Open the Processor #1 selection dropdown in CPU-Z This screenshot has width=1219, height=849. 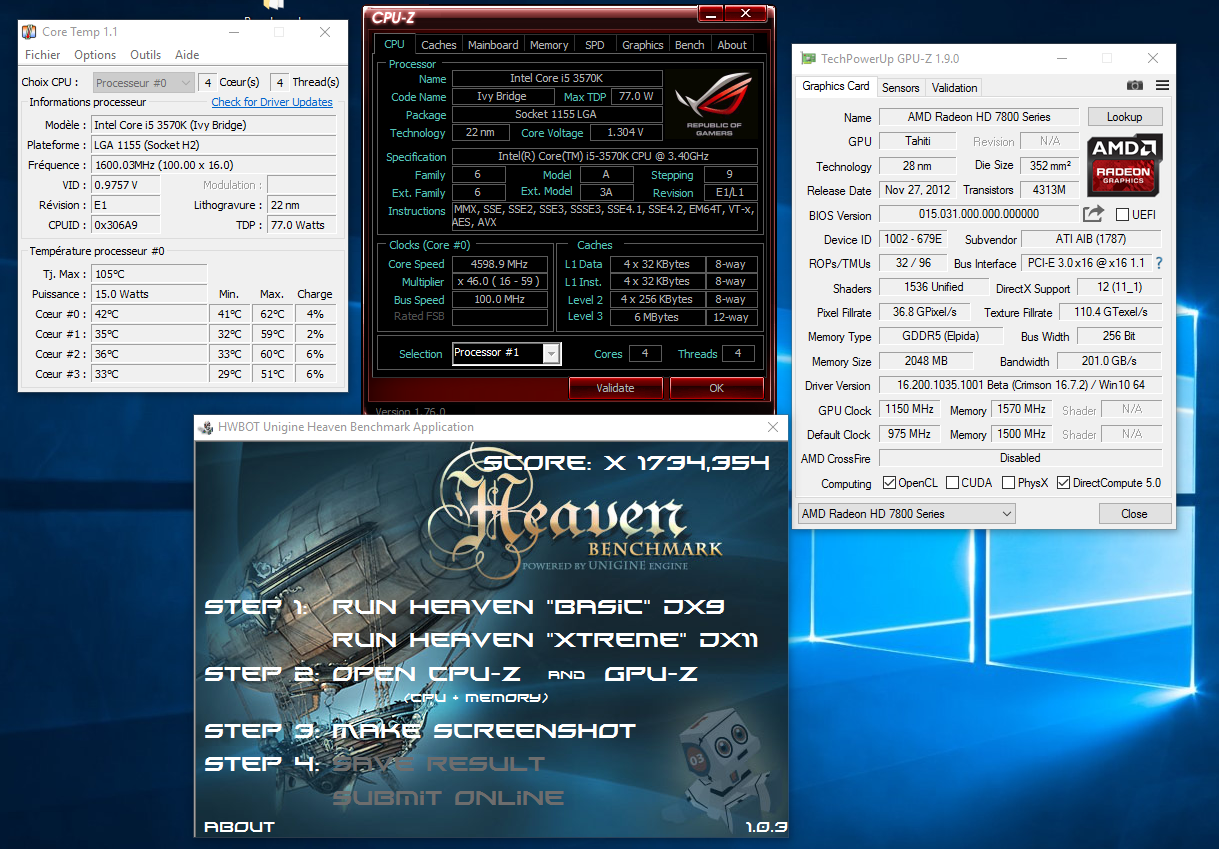(506, 353)
